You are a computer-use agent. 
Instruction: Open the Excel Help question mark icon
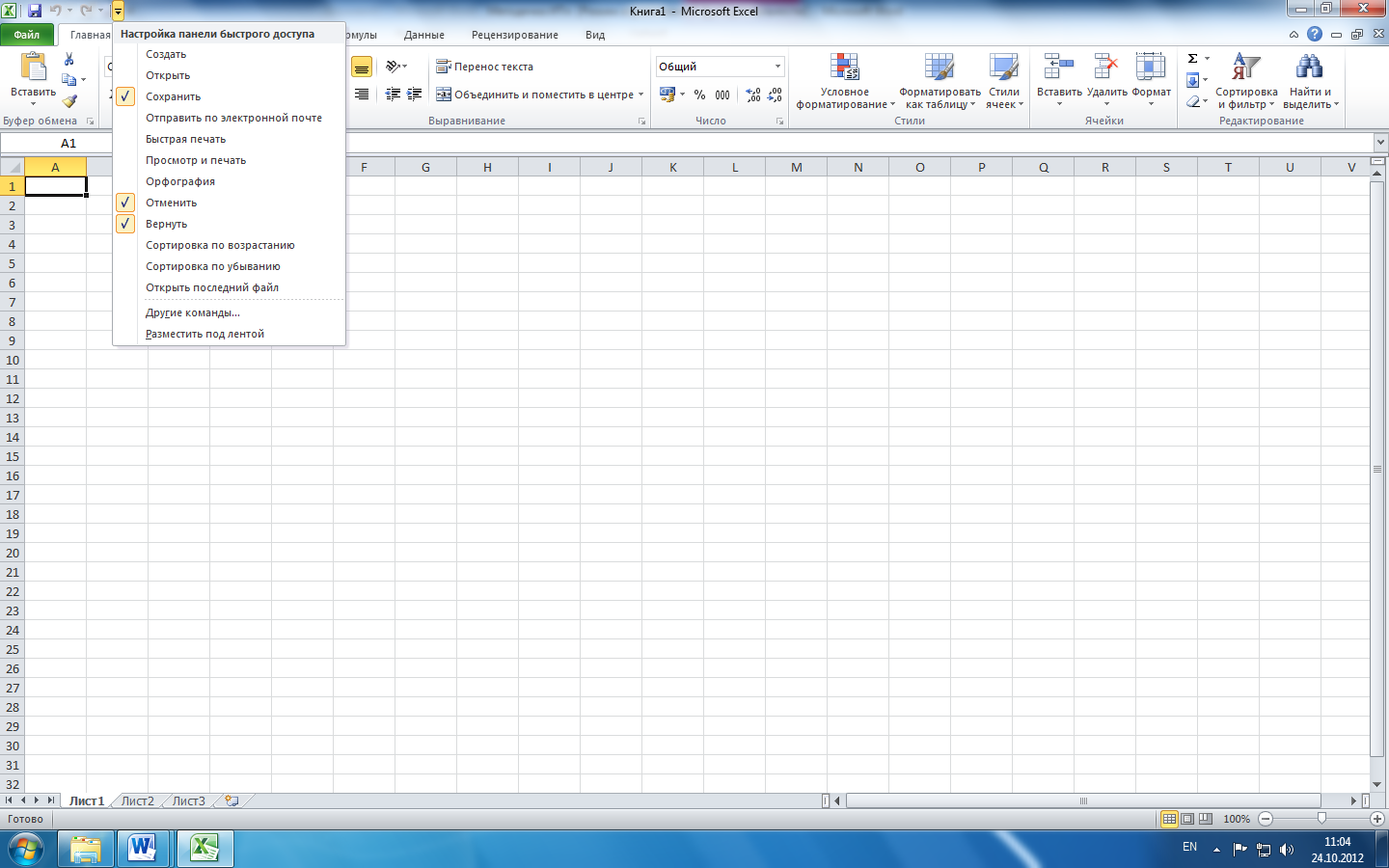pyautogui.click(x=1315, y=34)
